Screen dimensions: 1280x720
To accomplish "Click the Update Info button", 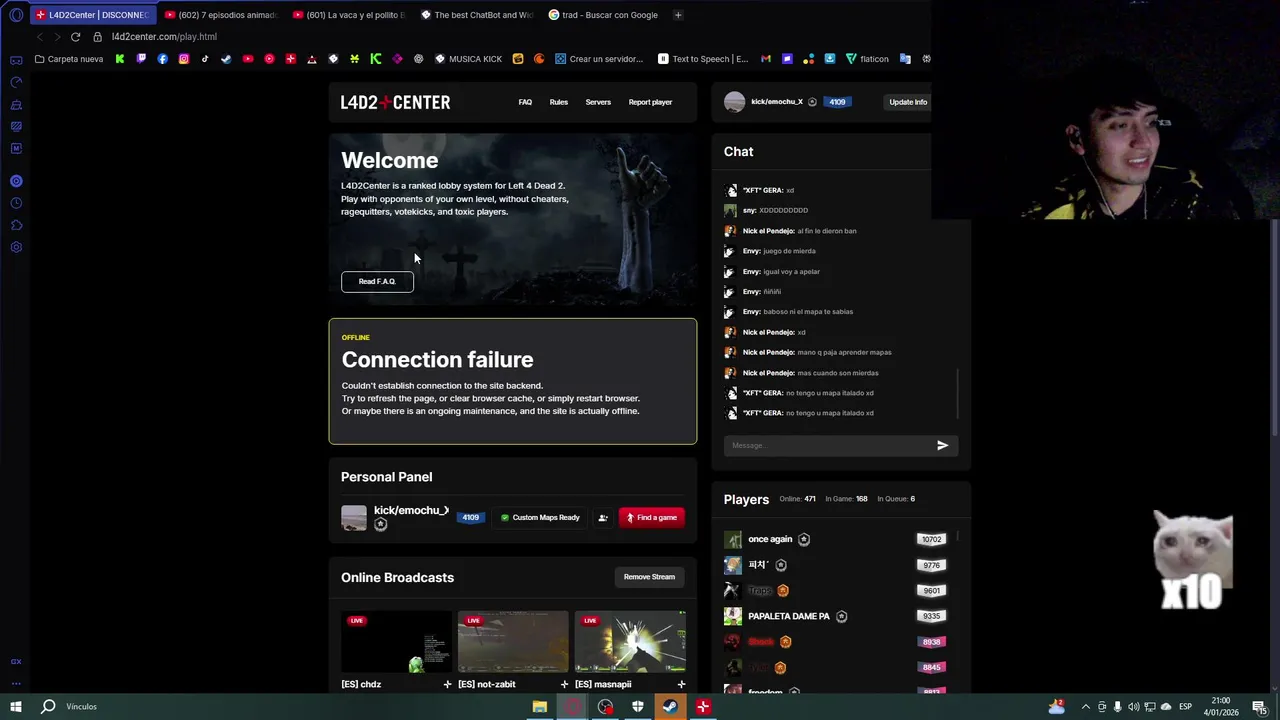I will (908, 102).
